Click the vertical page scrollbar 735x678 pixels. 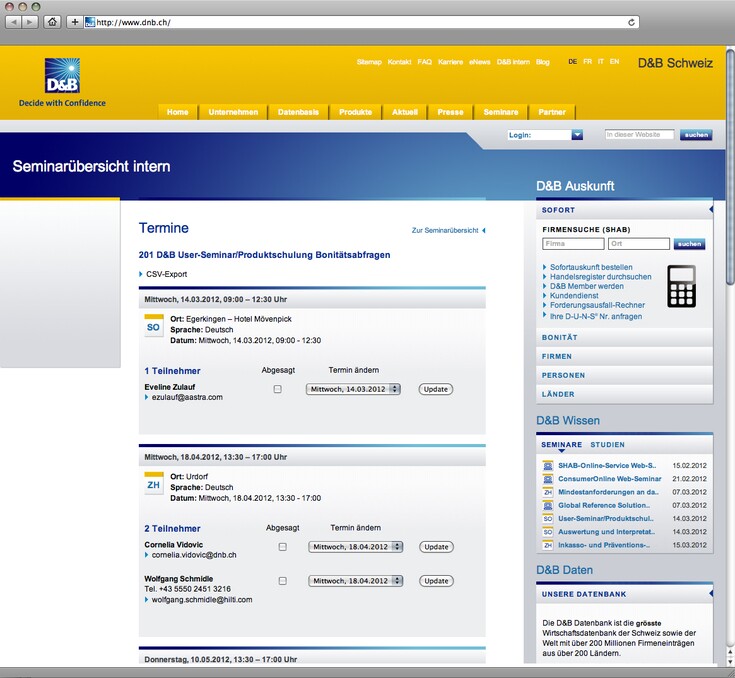coord(730,167)
